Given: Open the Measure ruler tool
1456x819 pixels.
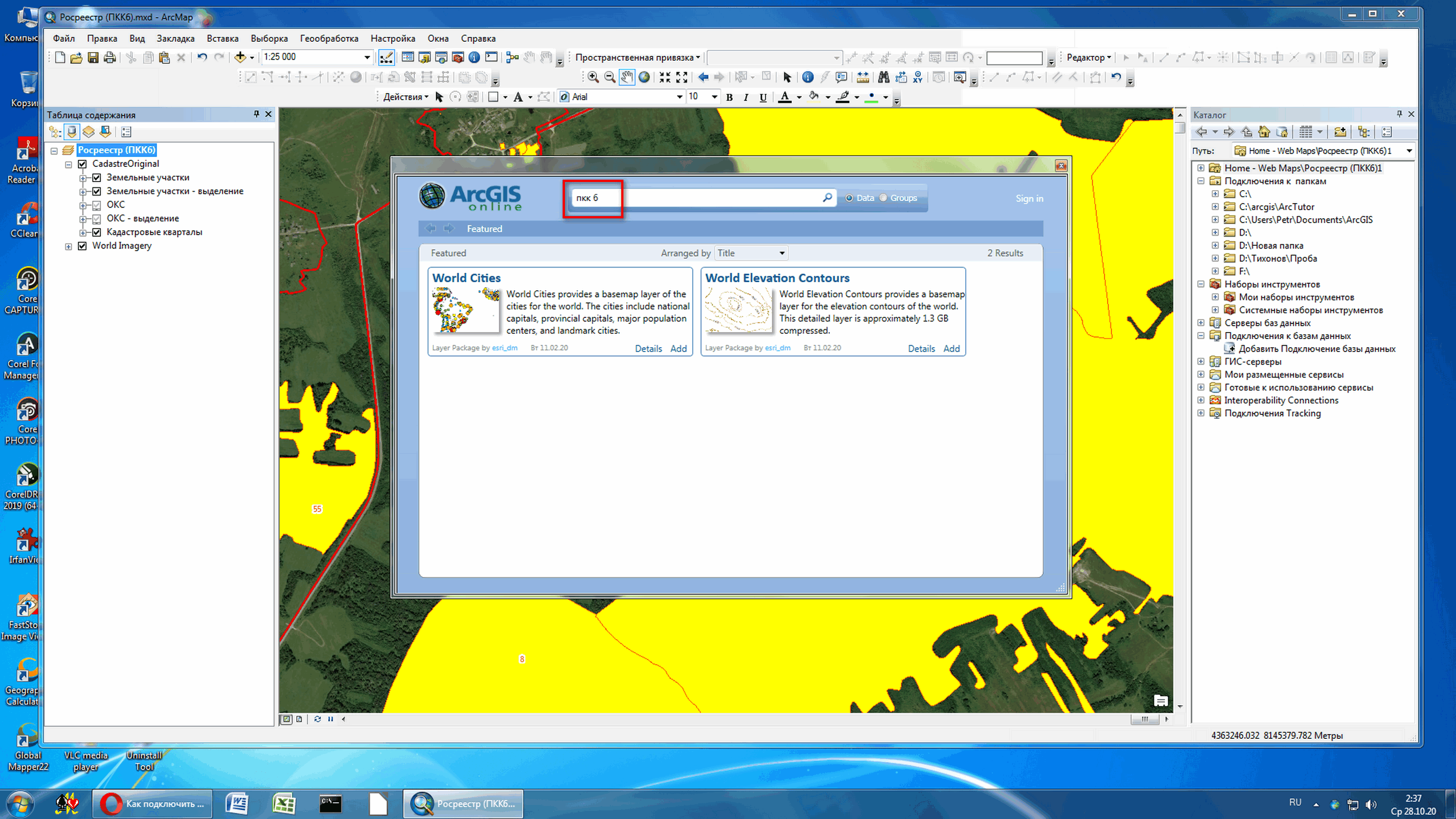Looking at the screenshot, I should coord(862,77).
